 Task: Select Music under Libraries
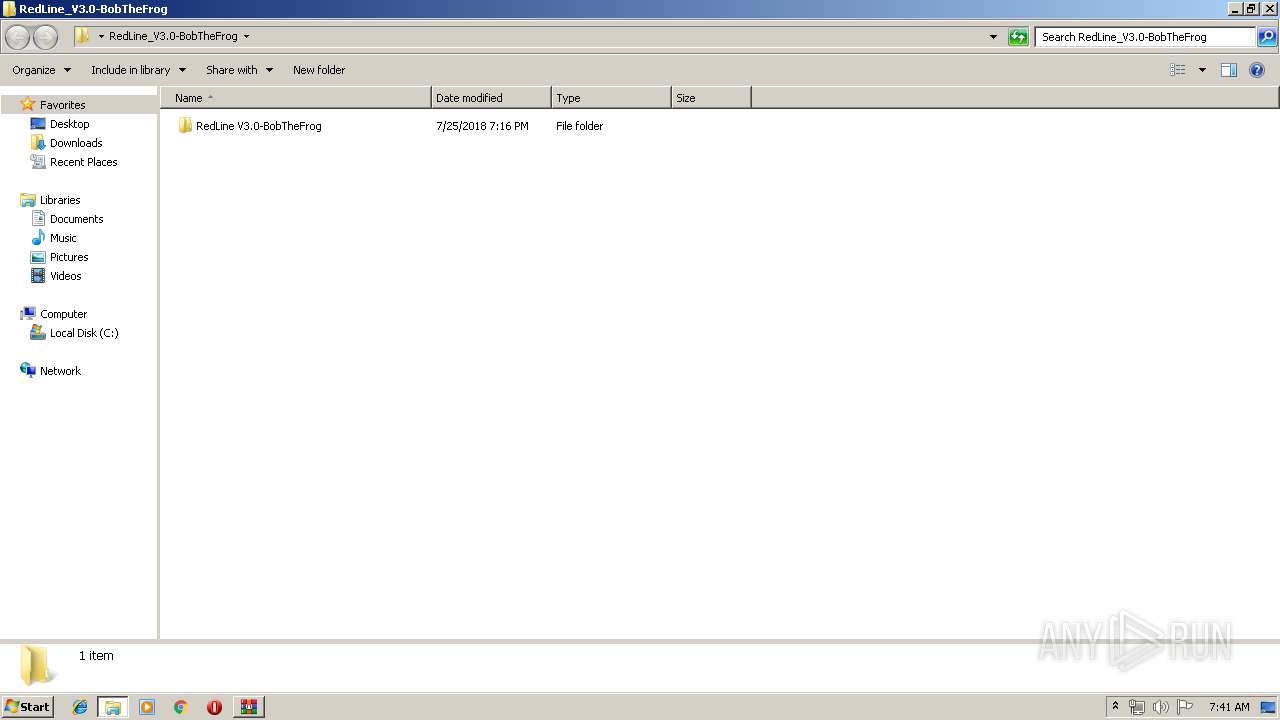pos(63,238)
